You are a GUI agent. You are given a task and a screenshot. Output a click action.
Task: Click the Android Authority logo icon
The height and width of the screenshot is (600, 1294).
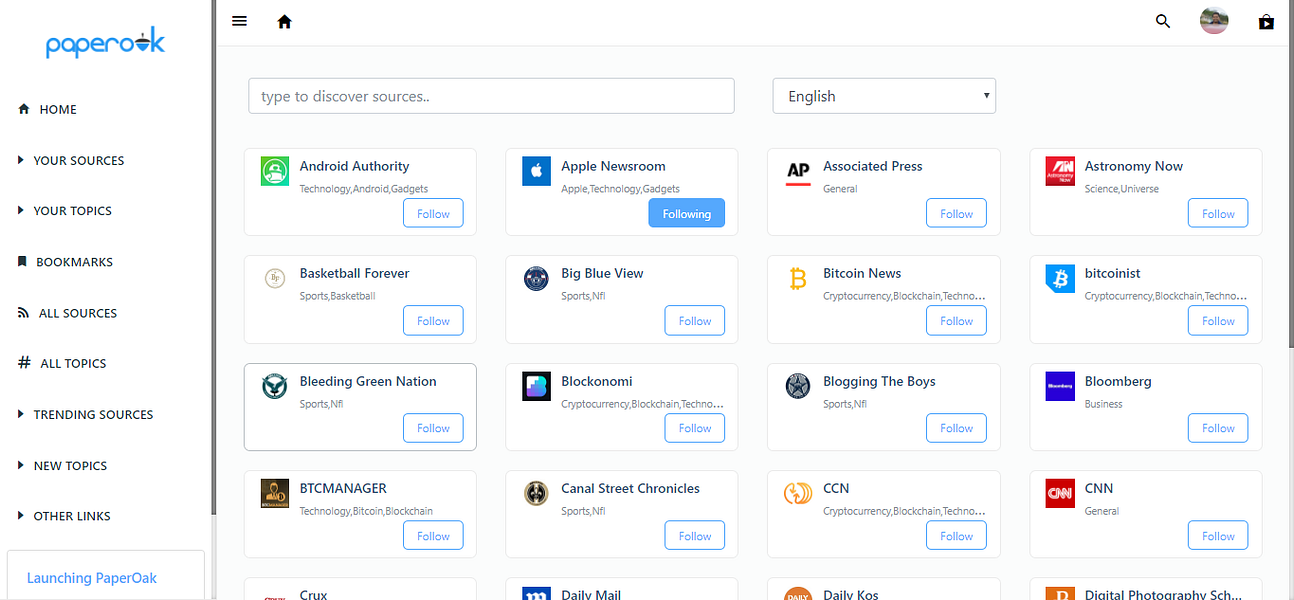point(274,171)
